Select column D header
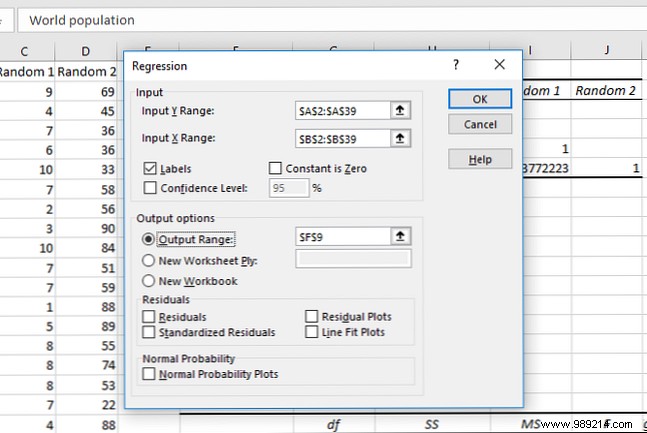The image size is (647, 433). (85, 51)
